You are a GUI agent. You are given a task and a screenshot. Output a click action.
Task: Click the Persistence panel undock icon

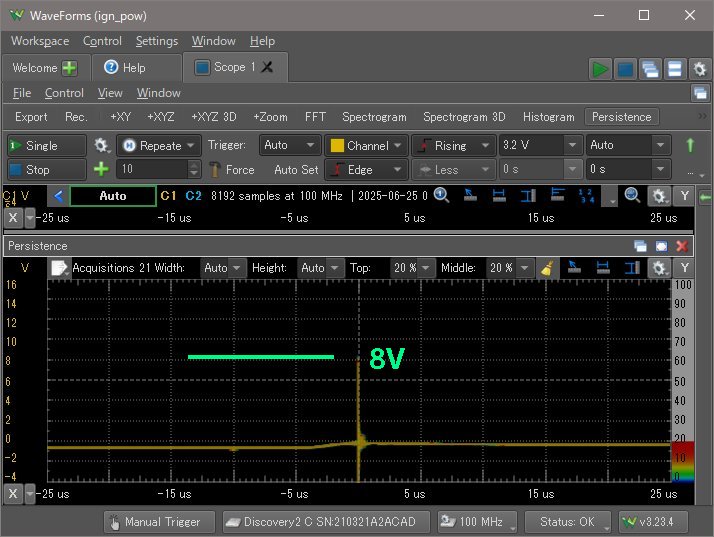640,246
